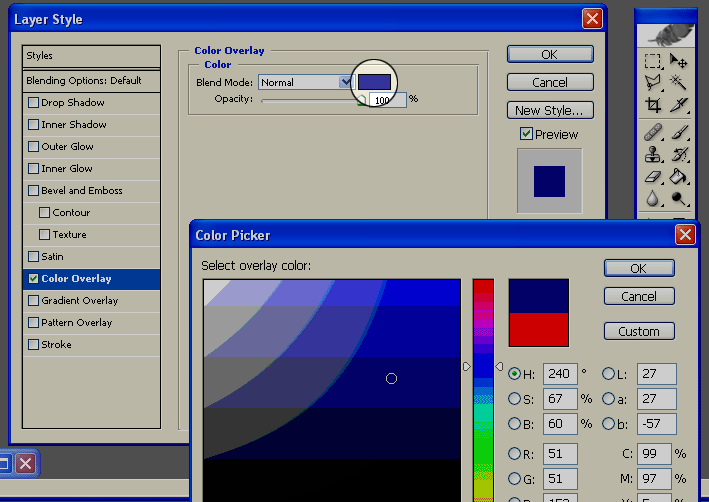Activate the Magic Wand tool
This screenshot has height=502, width=709.
(x=680, y=83)
